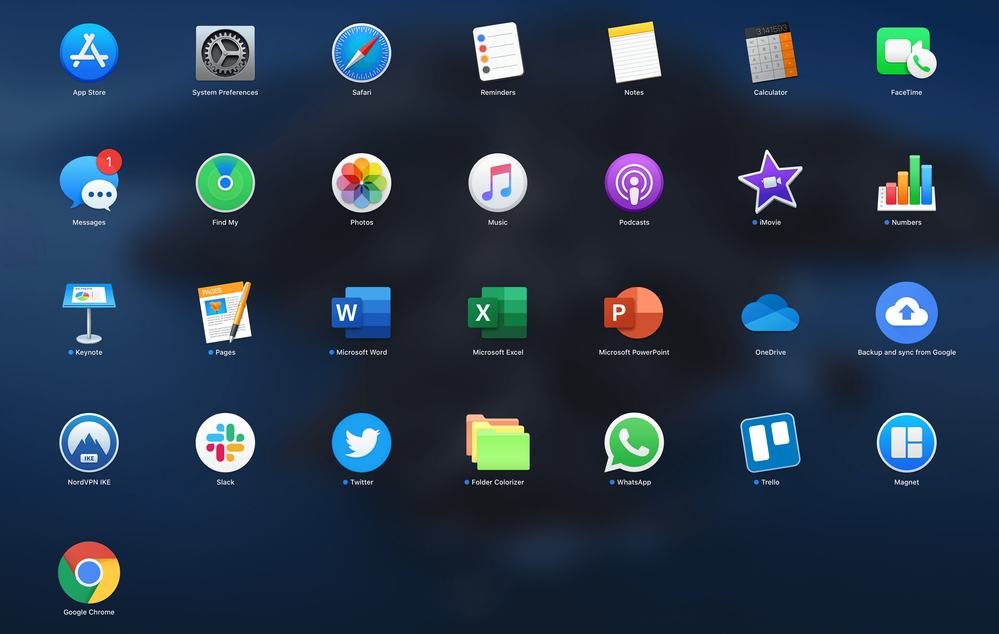This screenshot has width=999, height=634.
Task: Launch the Calculator app
Action: point(770,53)
